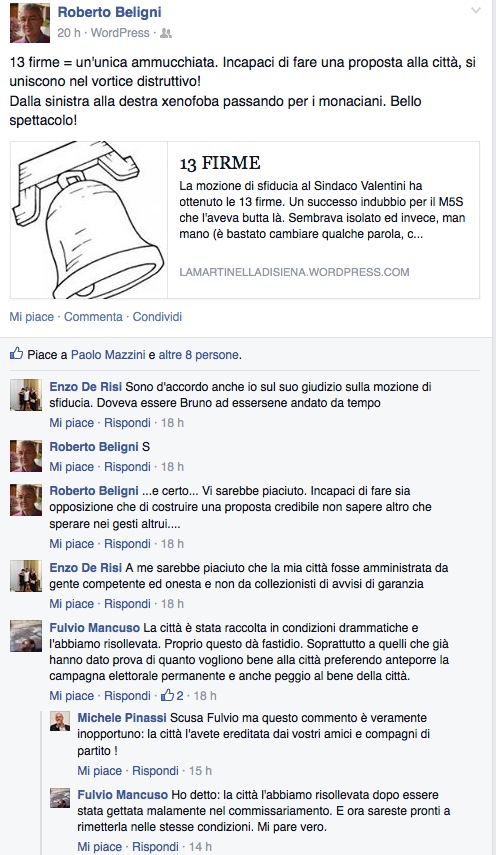Open the WordPress source link in post header
496x855 pixels.
[x=120, y=33]
